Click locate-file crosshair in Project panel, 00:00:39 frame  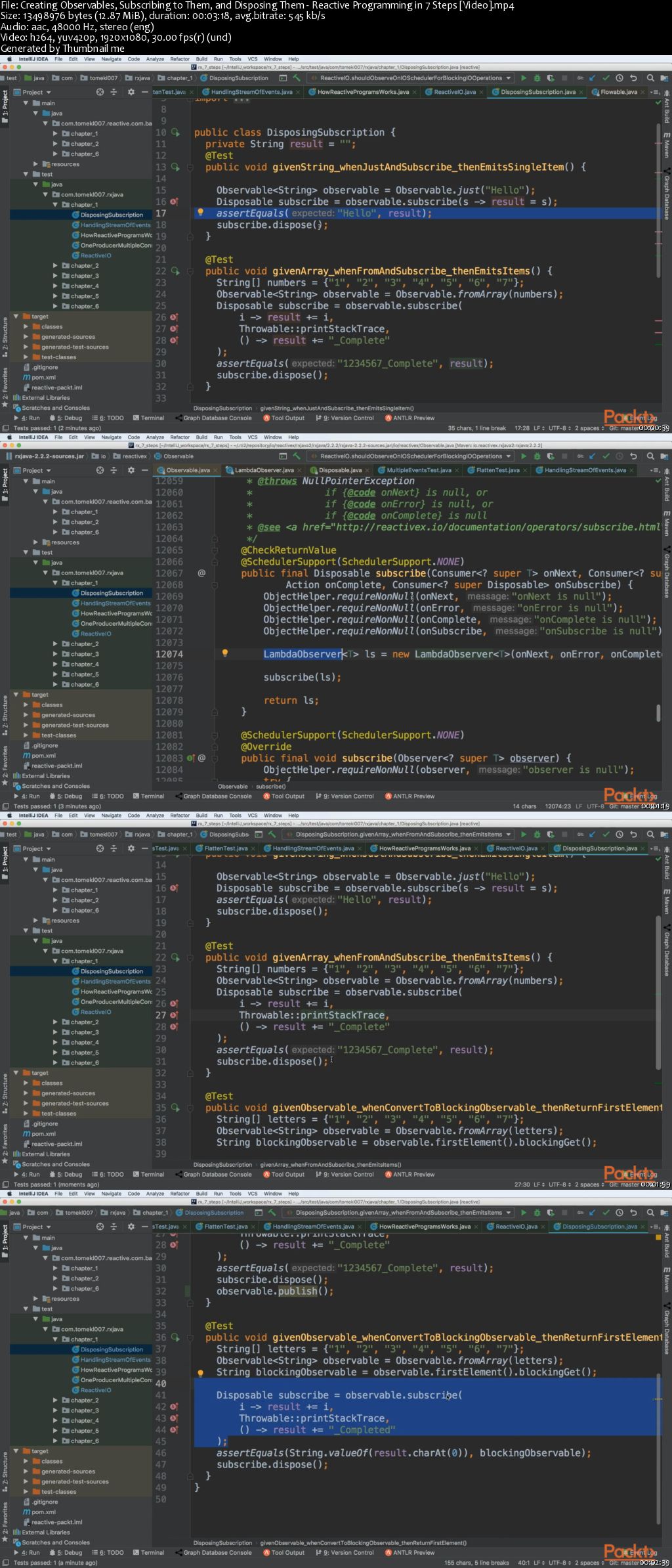(x=100, y=93)
